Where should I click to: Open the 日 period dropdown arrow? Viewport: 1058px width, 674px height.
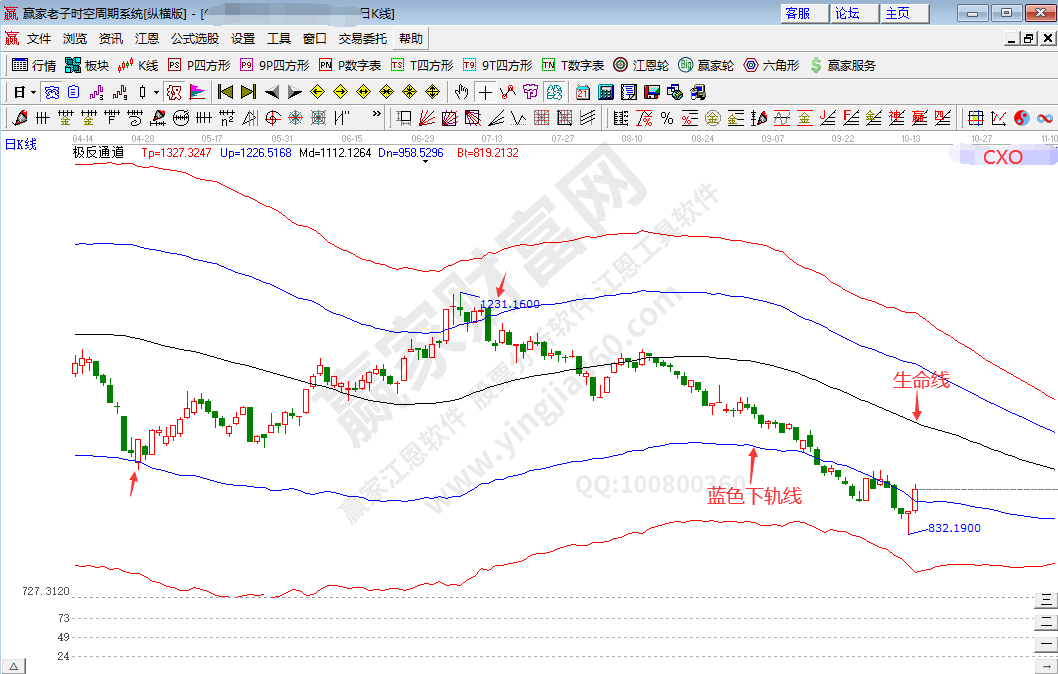(x=33, y=92)
